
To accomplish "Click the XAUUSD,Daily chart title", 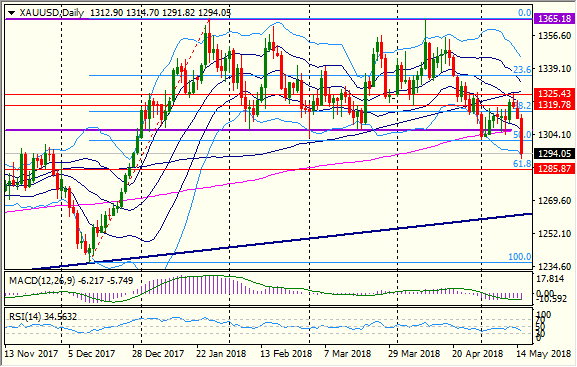I will (x=52, y=13).
